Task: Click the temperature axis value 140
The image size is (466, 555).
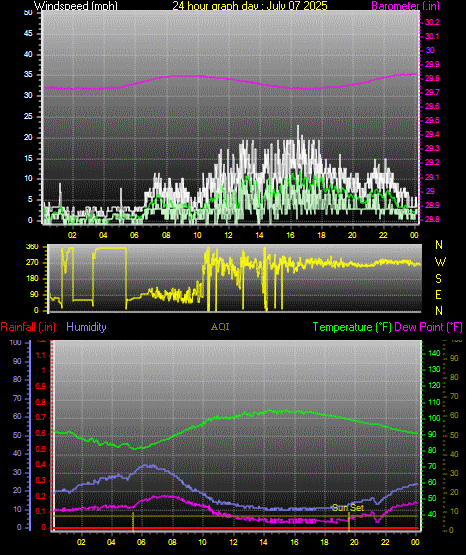Action: coord(434,353)
